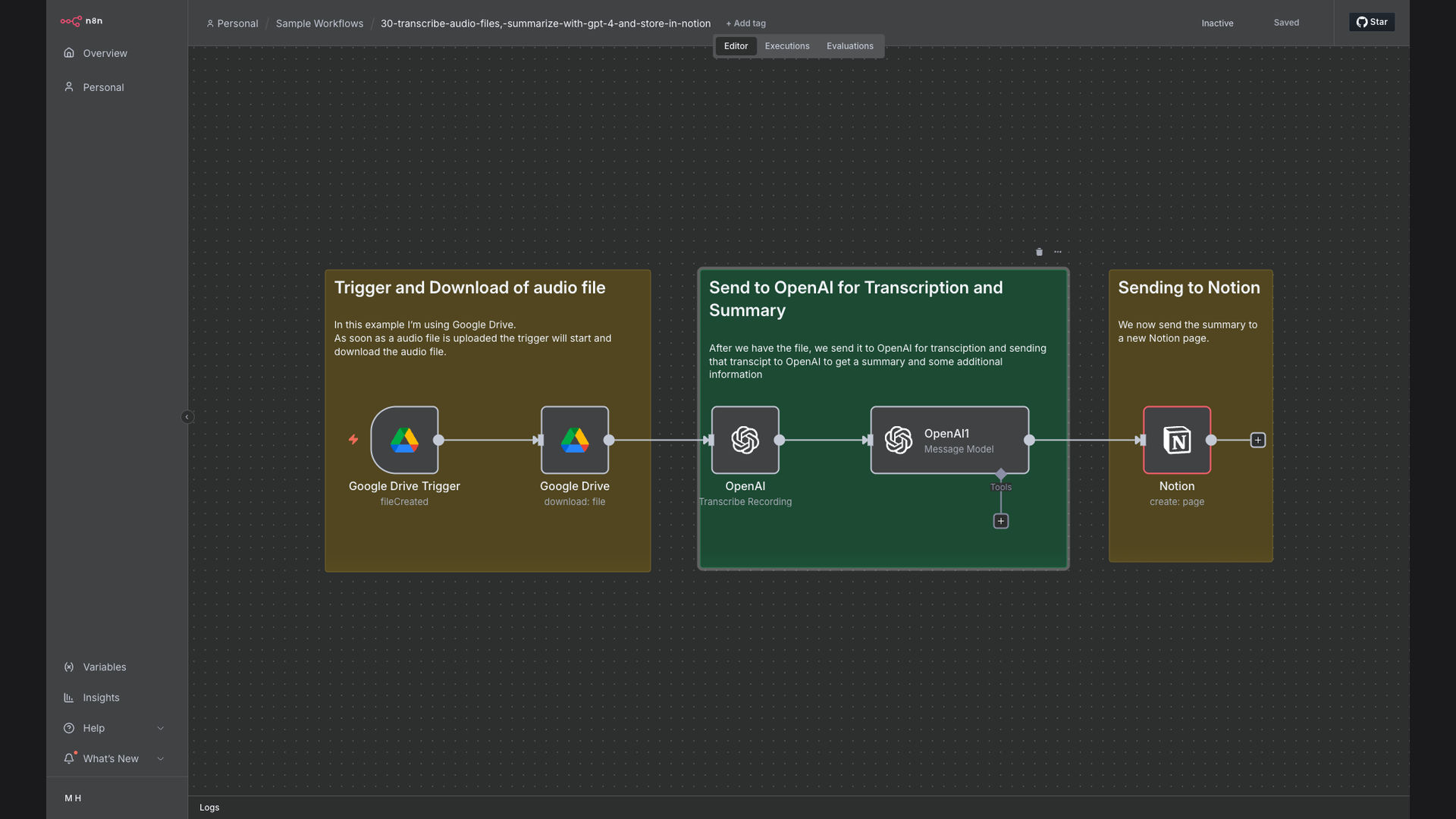Toggle the Inactive workflow status
Screen dimensions: 1456x819
(1217, 24)
